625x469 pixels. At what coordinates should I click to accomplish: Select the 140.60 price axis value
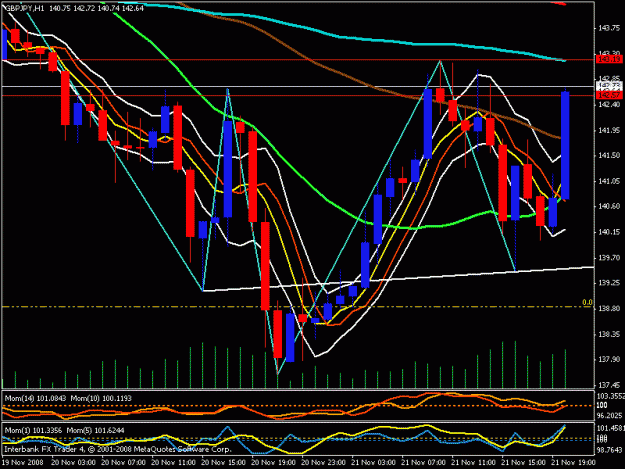(609, 206)
